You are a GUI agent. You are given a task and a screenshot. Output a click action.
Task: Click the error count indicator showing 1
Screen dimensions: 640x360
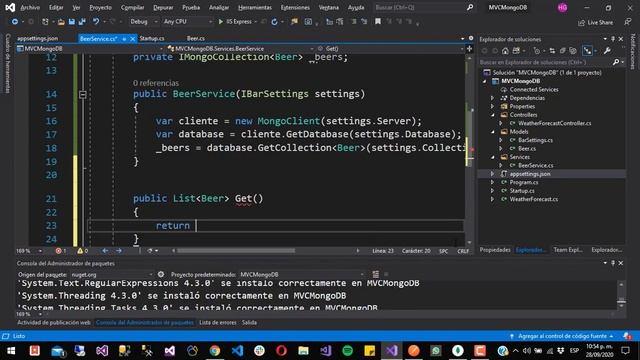click(61, 251)
